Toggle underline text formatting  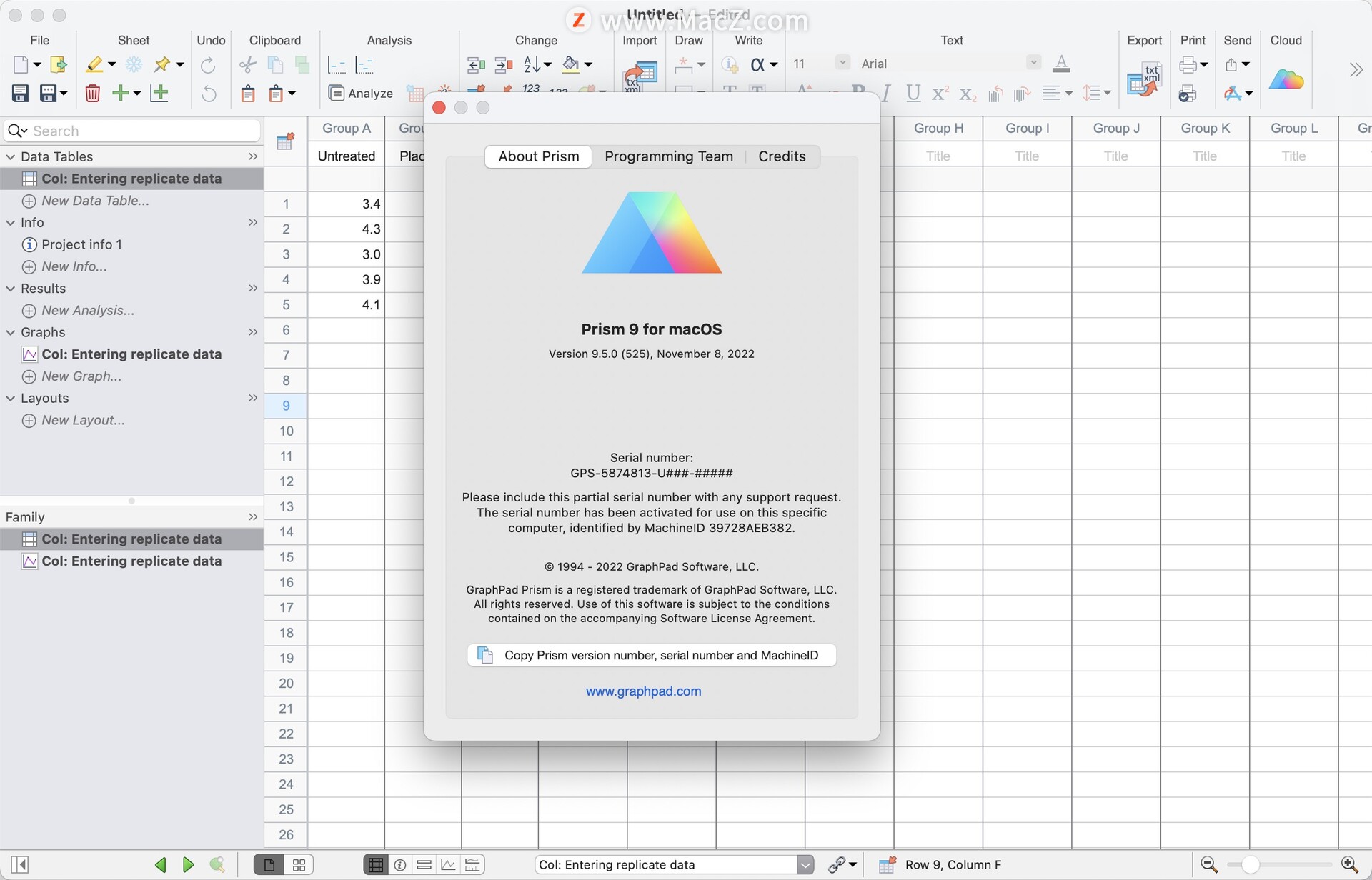coord(913,93)
